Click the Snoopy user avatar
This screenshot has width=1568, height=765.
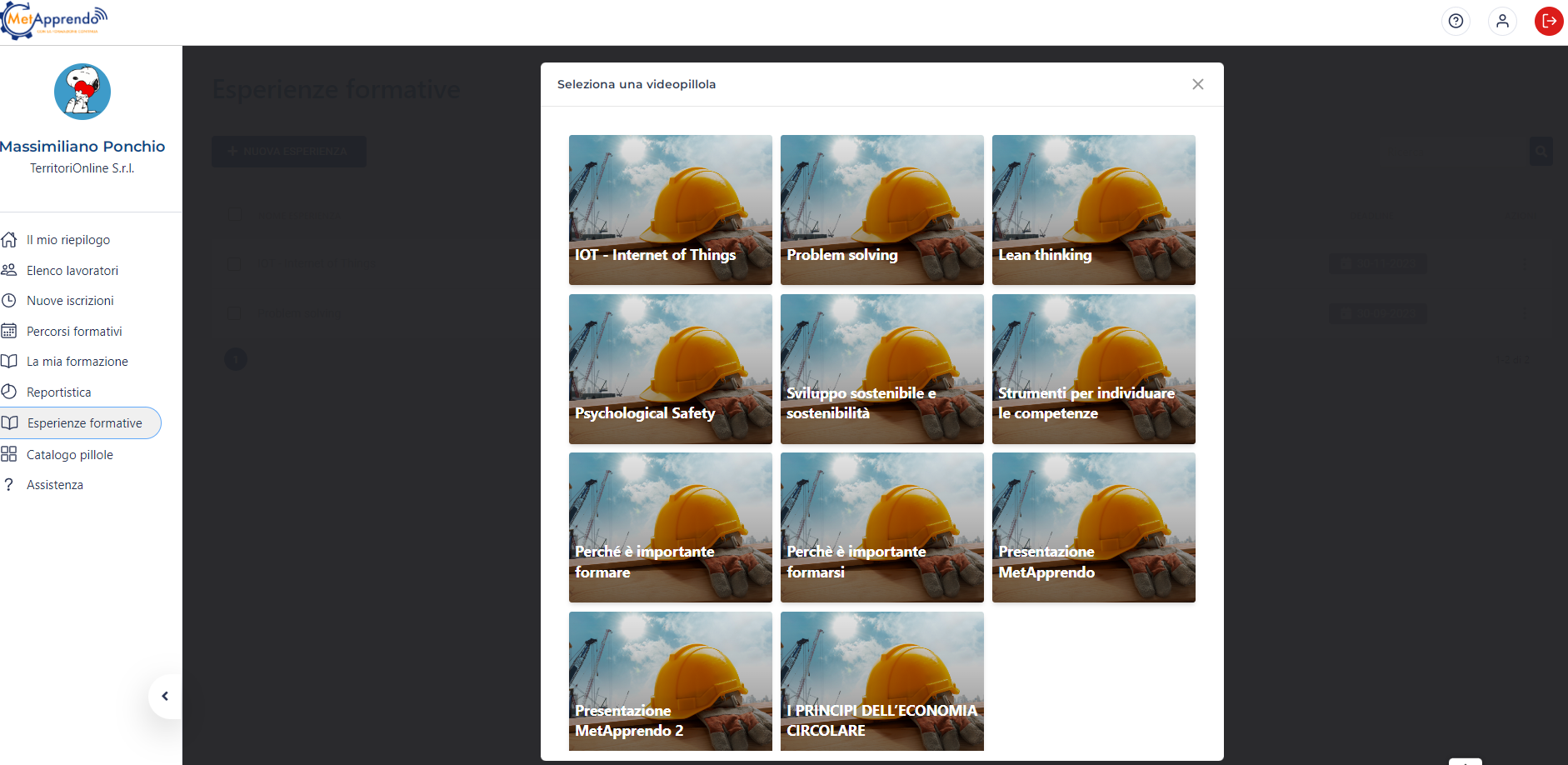(82, 92)
